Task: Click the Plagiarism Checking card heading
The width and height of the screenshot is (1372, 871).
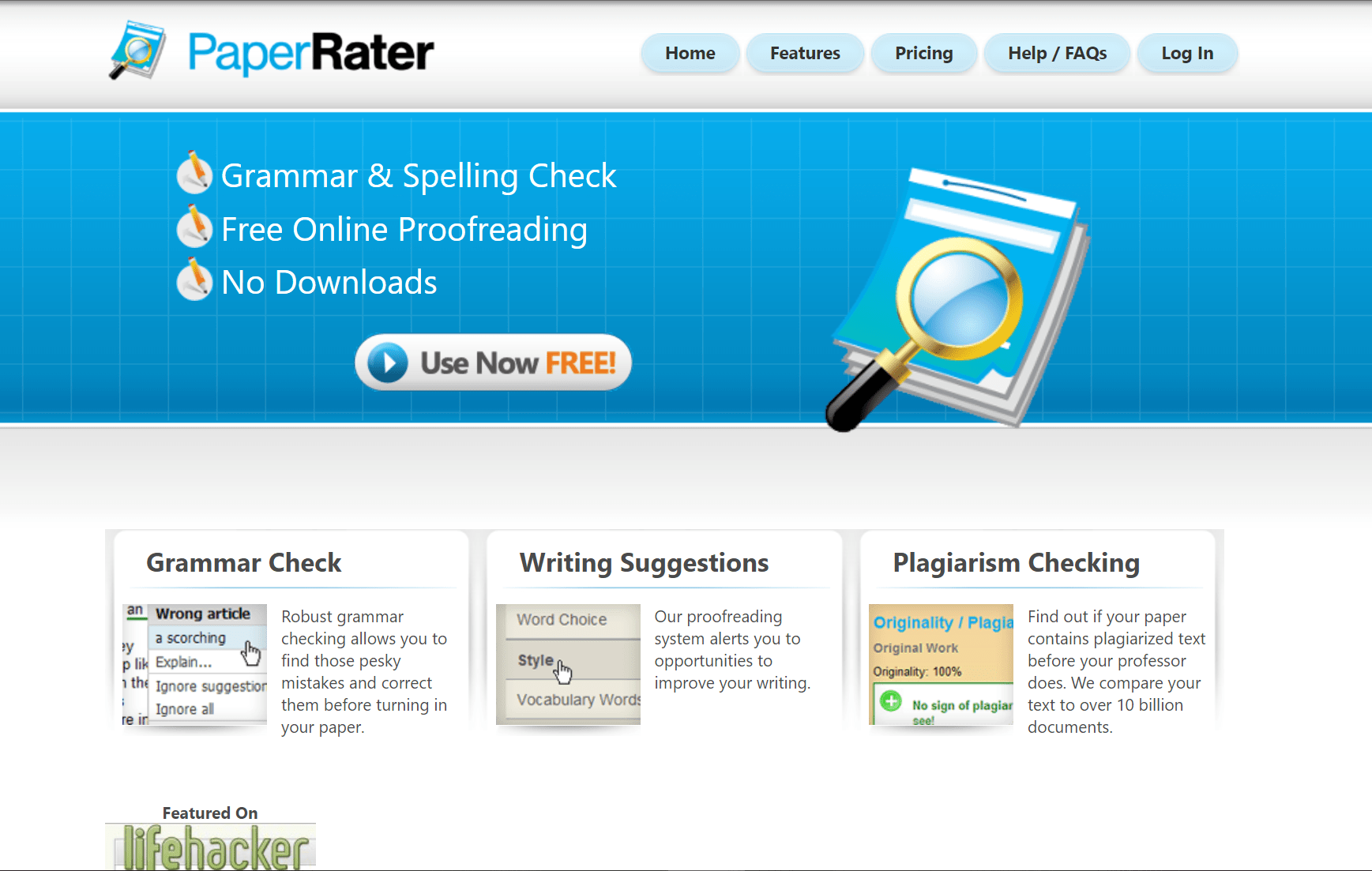Action: 1016,562
